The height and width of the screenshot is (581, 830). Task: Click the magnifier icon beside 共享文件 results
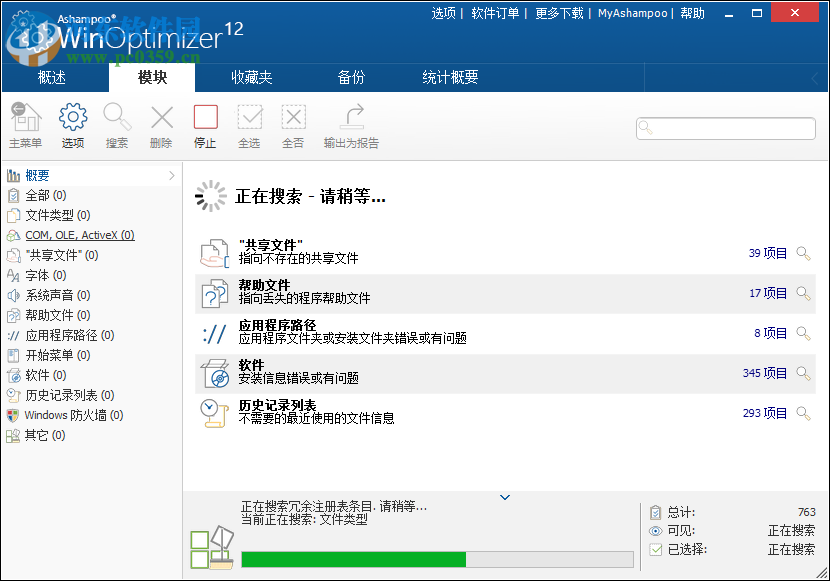click(x=802, y=254)
